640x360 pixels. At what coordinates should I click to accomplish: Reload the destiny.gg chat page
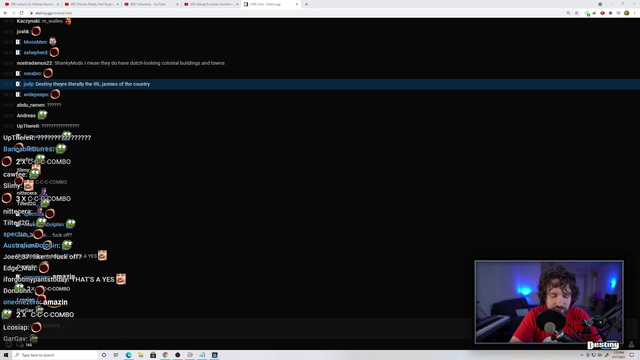(22, 13)
